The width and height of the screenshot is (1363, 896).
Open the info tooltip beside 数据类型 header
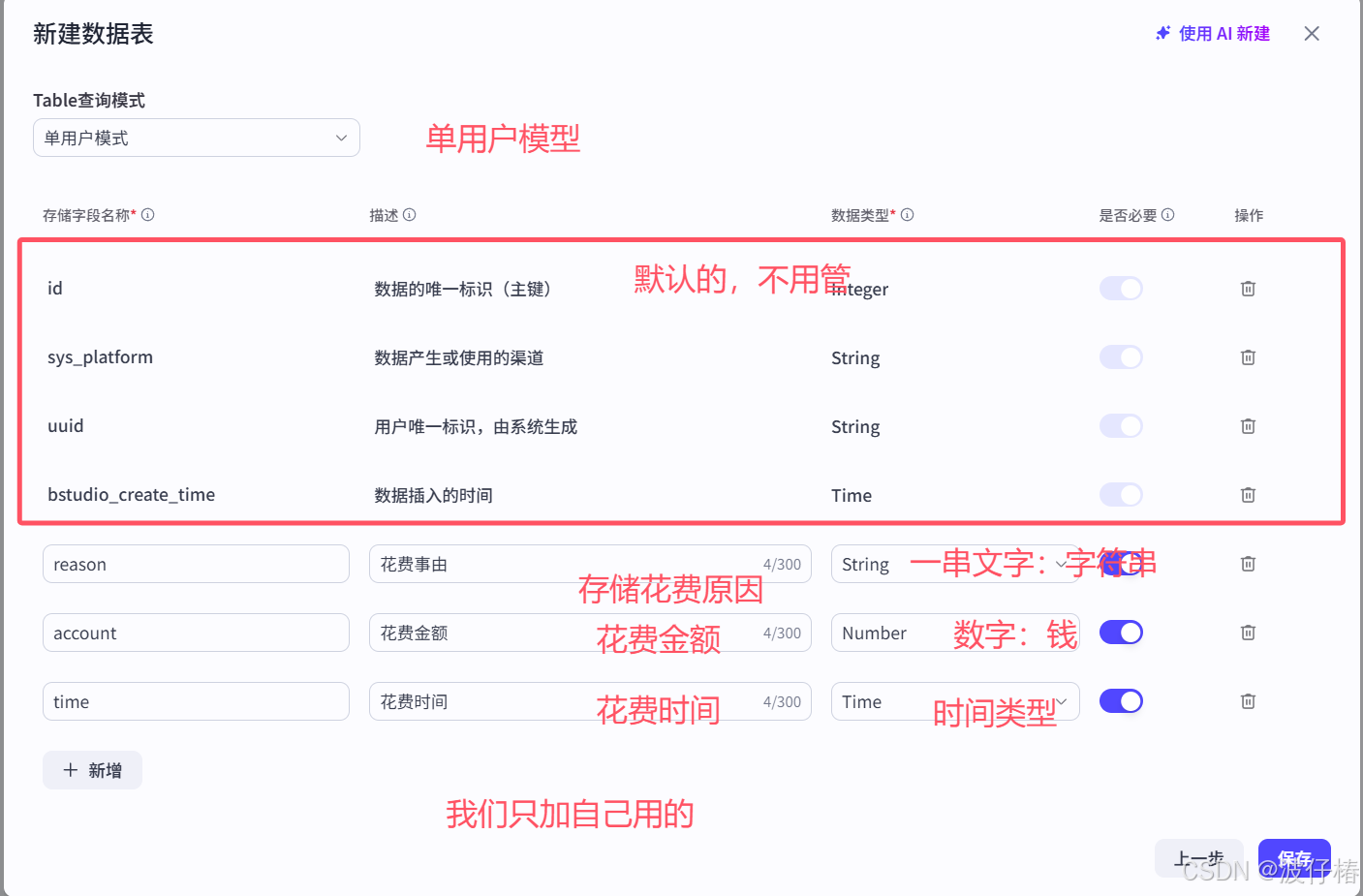coord(907,215)
